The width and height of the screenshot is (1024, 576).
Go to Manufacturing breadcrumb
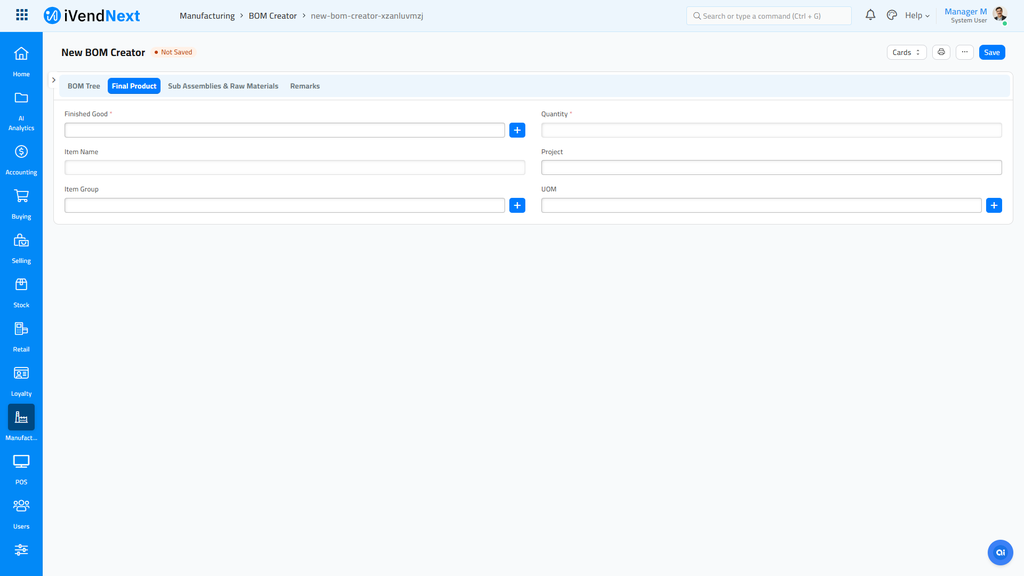[x=207, y=16]
